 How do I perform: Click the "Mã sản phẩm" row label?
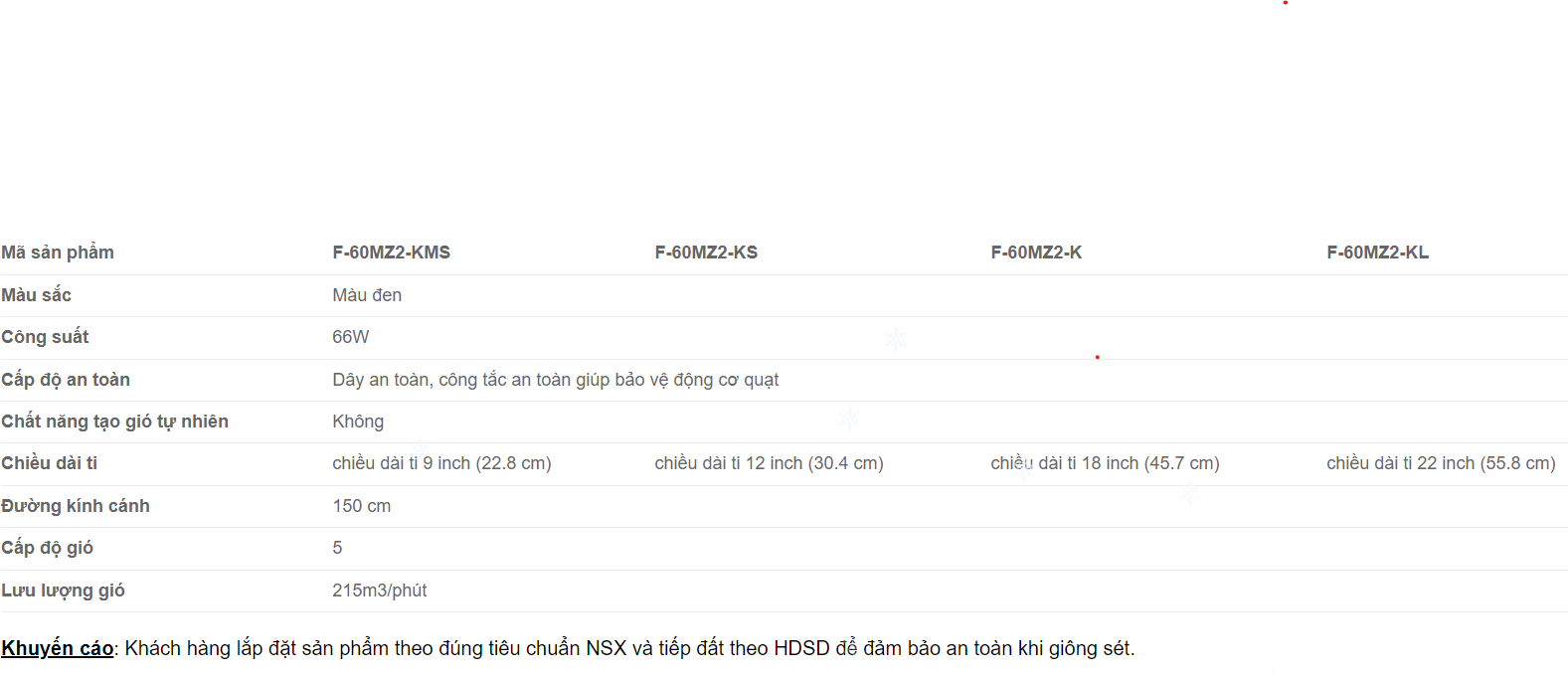click(58, 253)
